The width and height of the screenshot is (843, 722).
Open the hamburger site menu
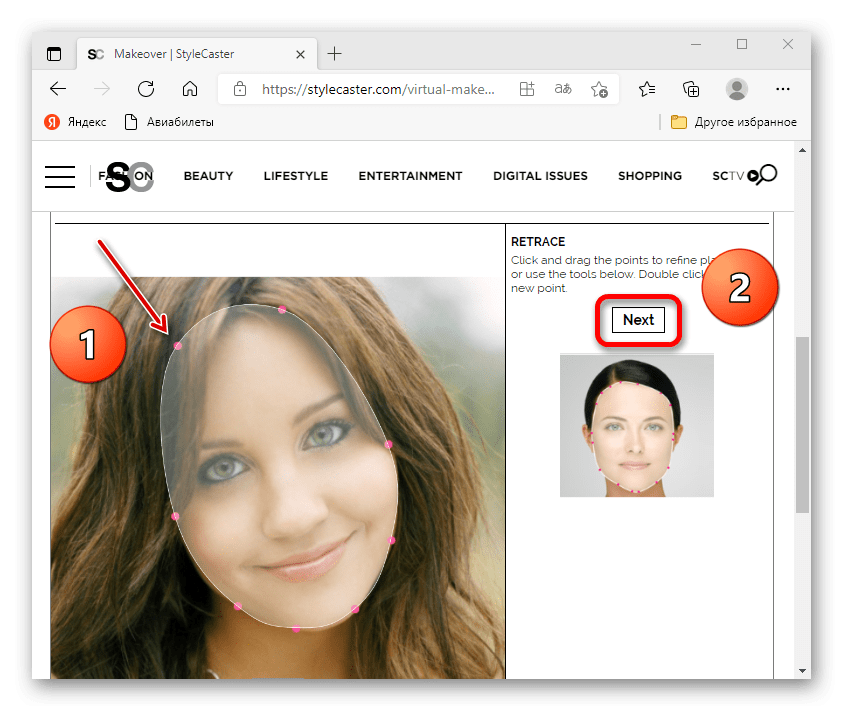click(x=60, y=176)
